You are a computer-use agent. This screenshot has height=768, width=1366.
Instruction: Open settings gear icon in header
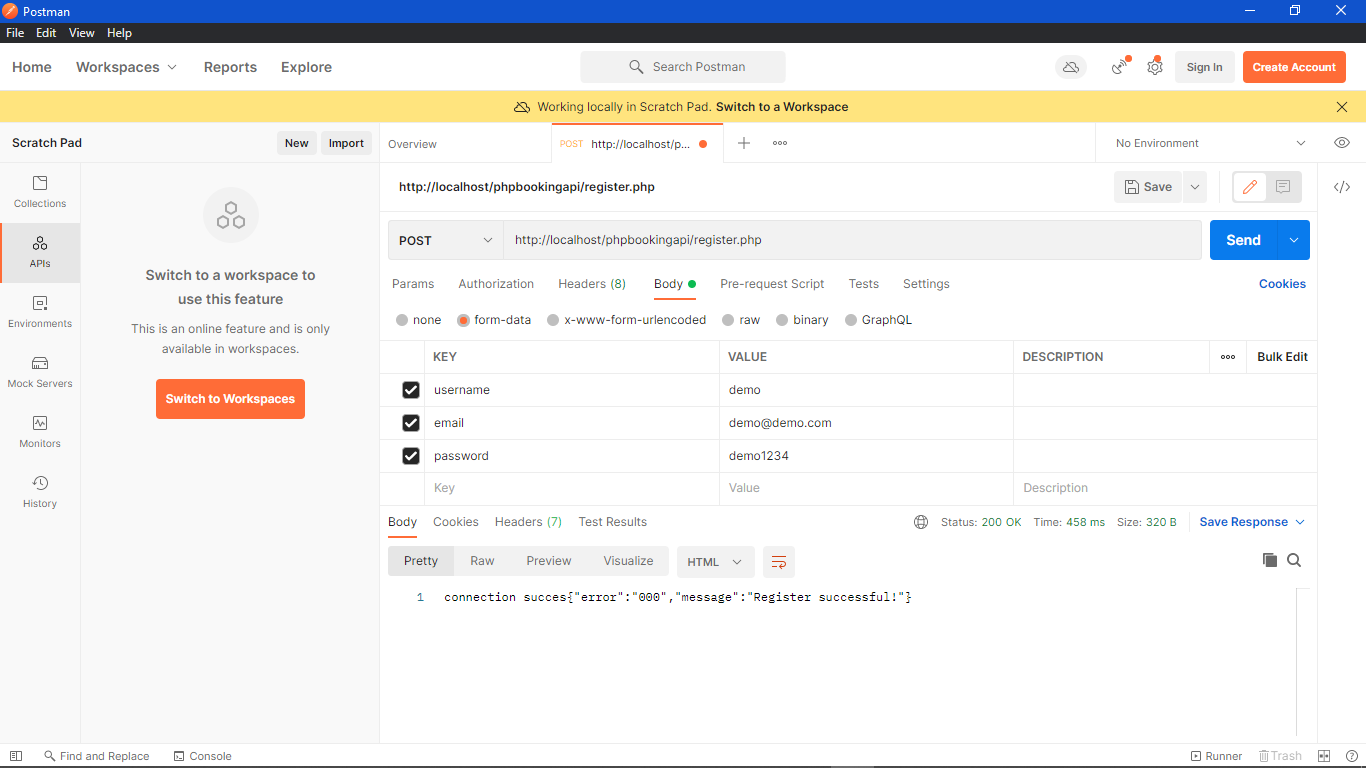click(x=1155, y=67)
